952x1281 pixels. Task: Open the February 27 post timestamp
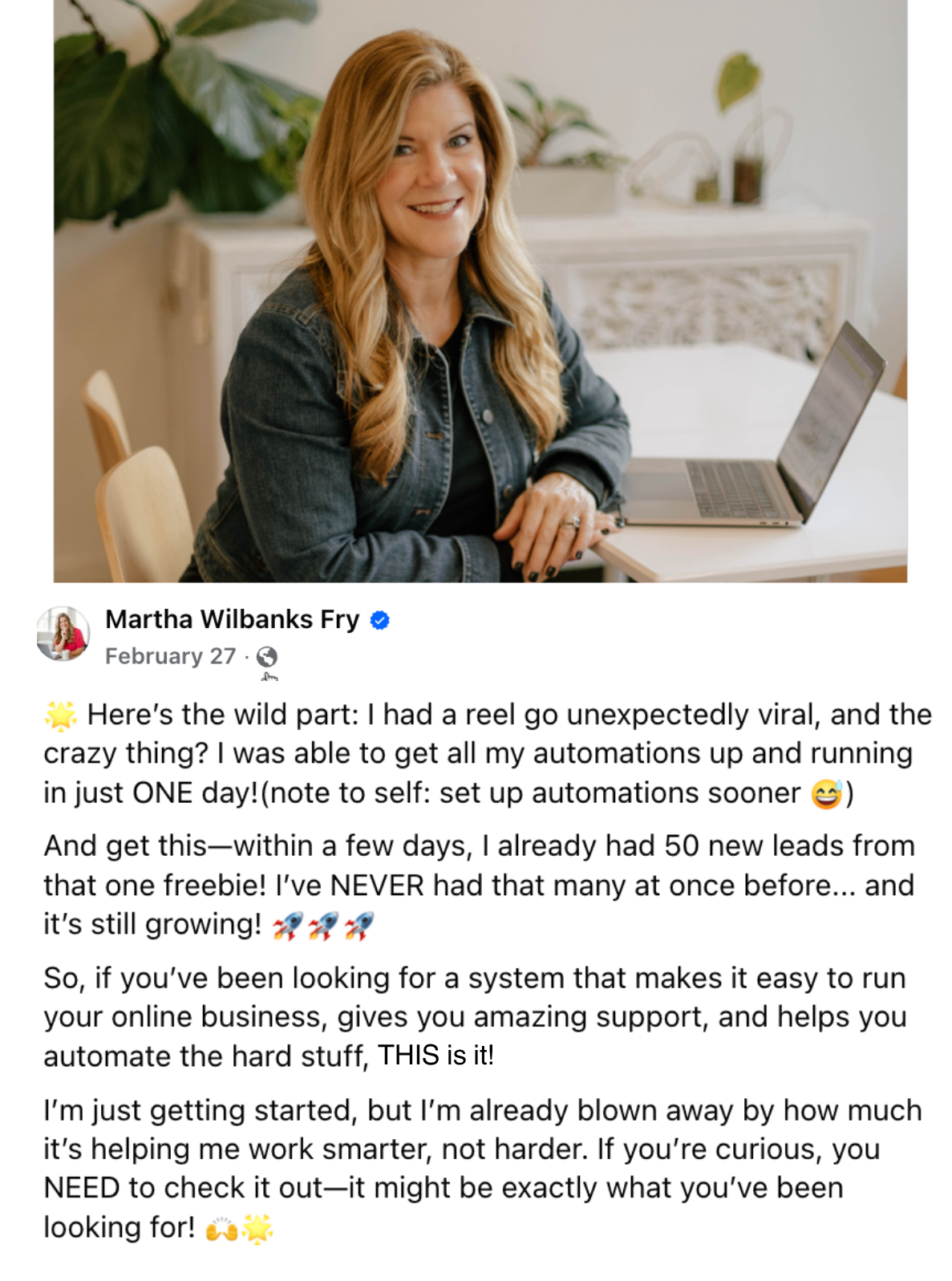click(170, 656)
